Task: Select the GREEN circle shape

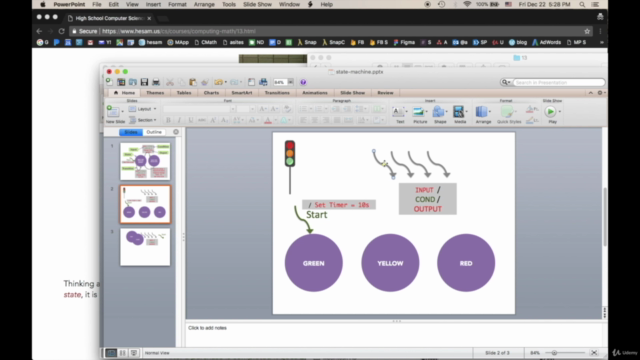Action: pyautogui.click(x=313, y=263)
